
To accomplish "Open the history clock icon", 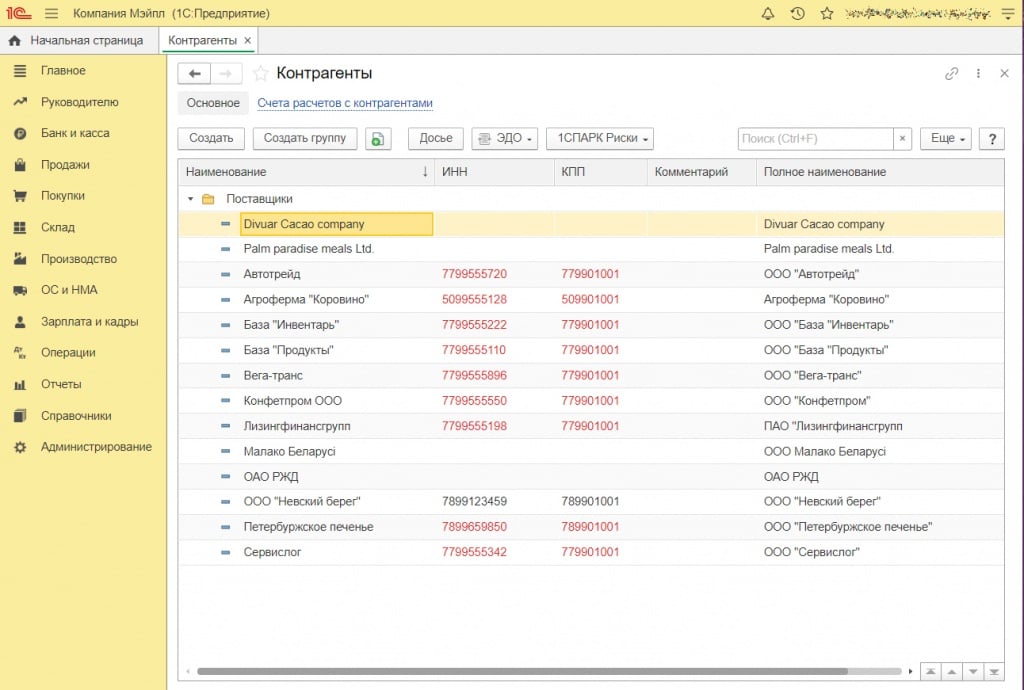I will tap(797, 14).
